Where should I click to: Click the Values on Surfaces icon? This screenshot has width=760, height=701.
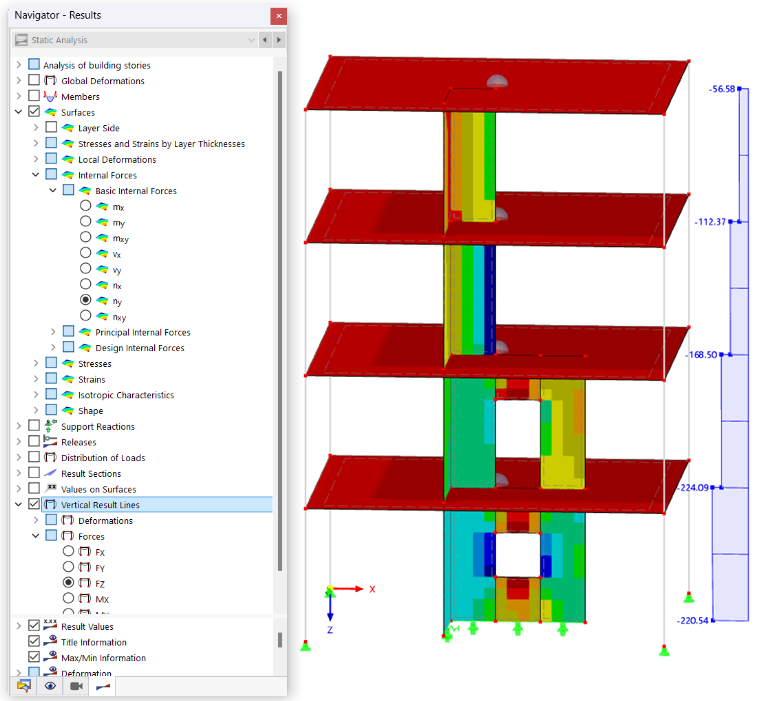[50, 488]
